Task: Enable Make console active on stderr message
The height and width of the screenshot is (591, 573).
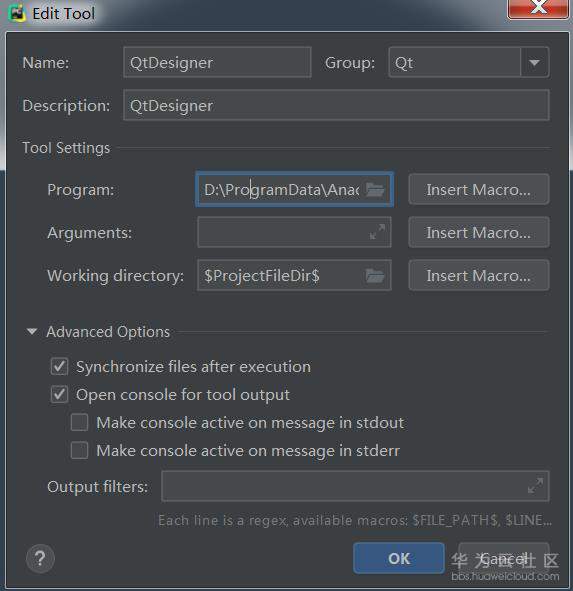Action: [80, 450]
